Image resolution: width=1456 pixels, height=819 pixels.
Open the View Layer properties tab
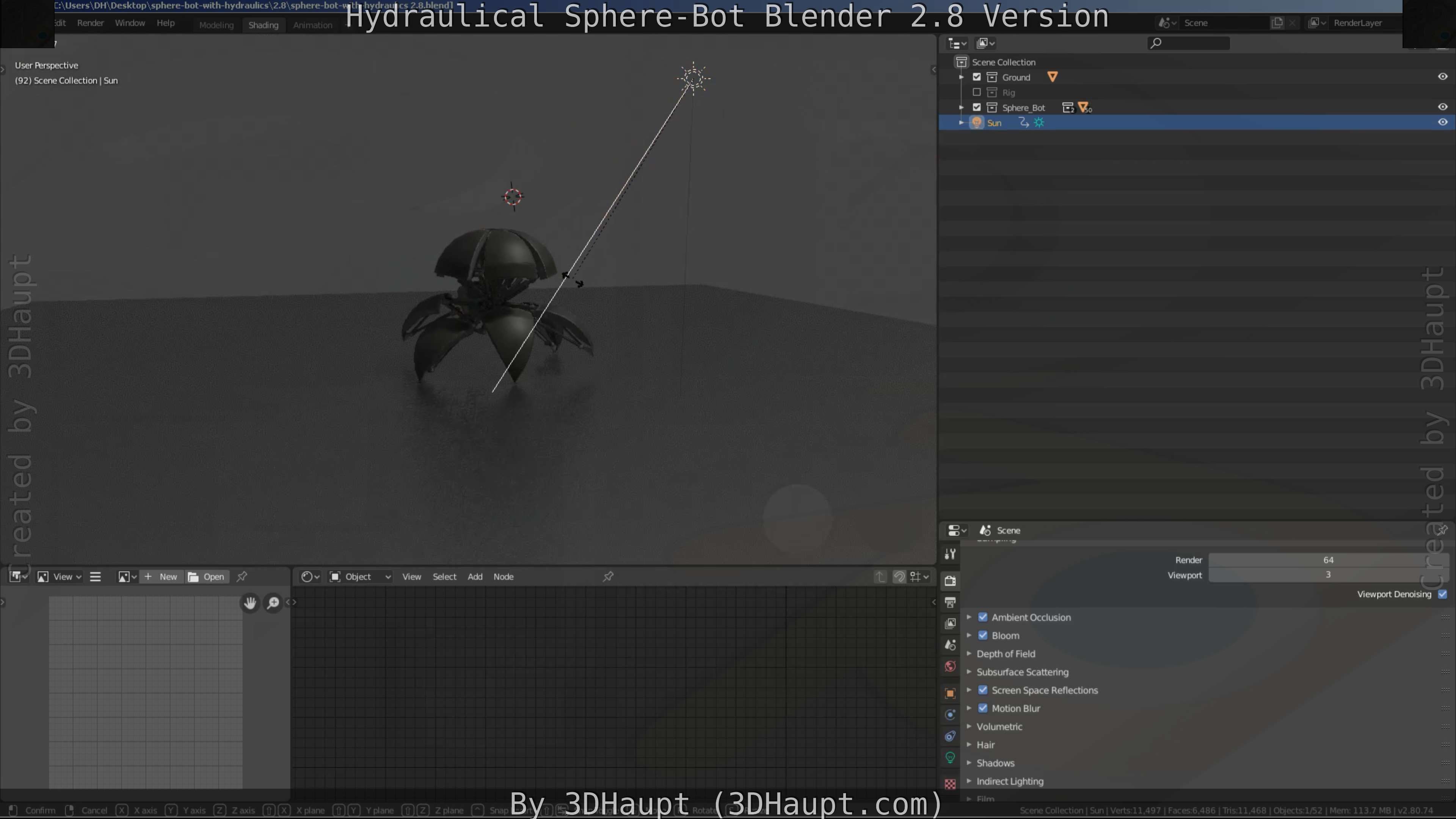[950, 623]
